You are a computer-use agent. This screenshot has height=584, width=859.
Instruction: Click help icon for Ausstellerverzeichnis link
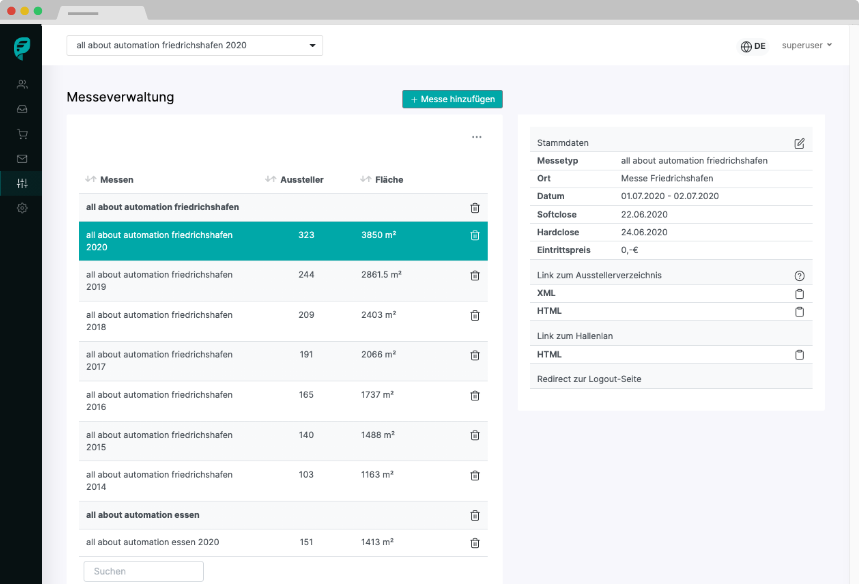pyautogui.click(x=799, y=276)
